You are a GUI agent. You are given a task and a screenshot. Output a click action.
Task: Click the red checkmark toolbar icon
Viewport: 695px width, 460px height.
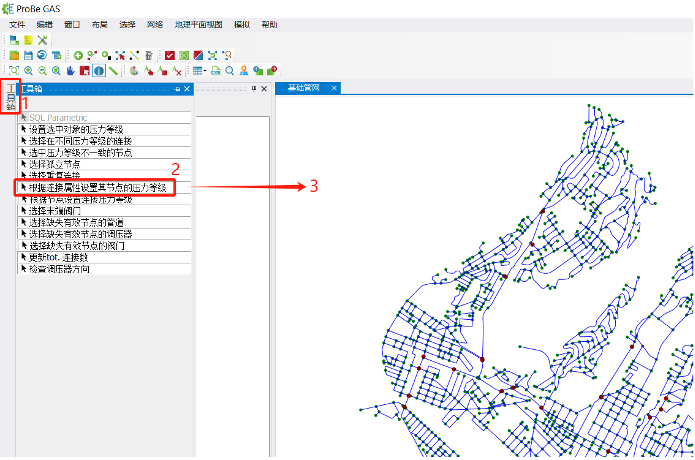tap(170, 55)
